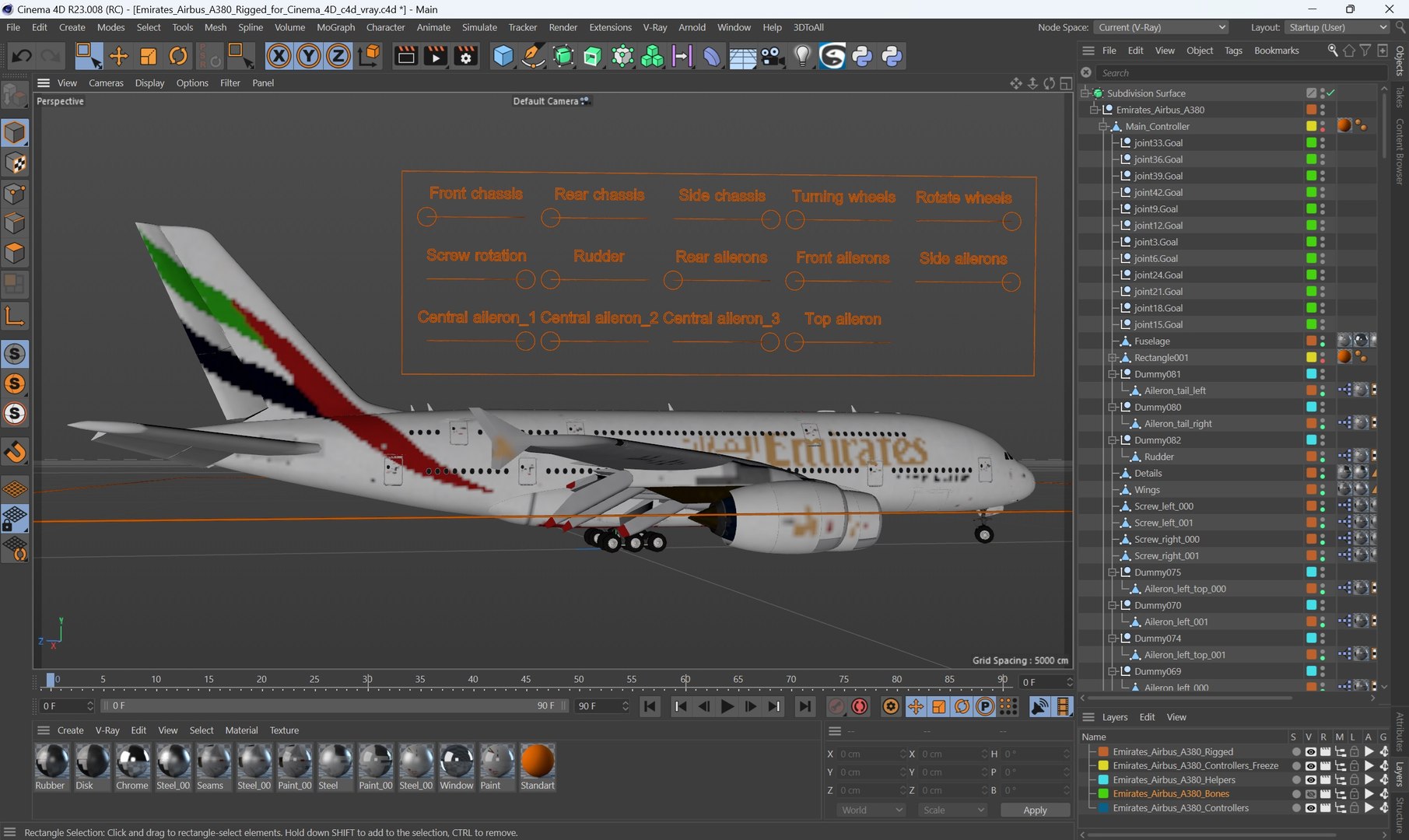
Task: Open Edit Render Settings icon
Action: pyautogui.click(x=466, y=56)
